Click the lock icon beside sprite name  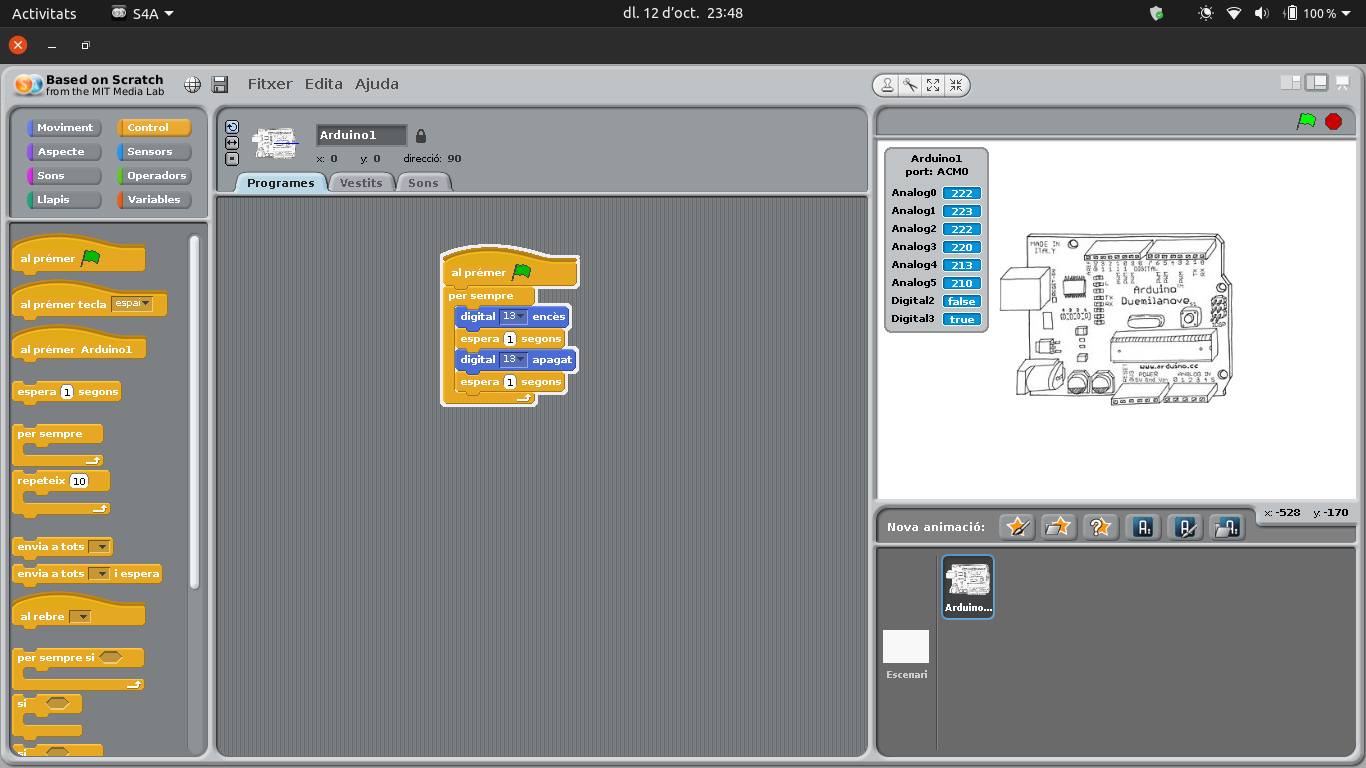click(420, 136)
